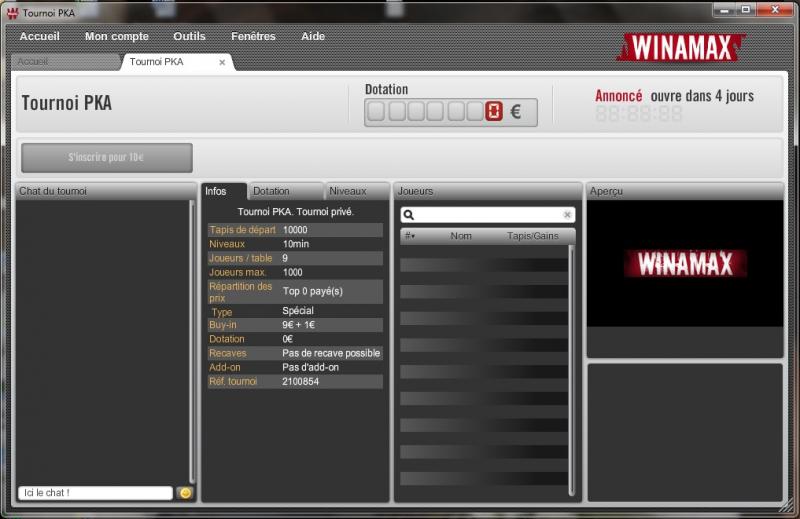This screenshot has width=800, height=519.
Task: Open the emoji smiley picker in chat
Action: point(185,492)
